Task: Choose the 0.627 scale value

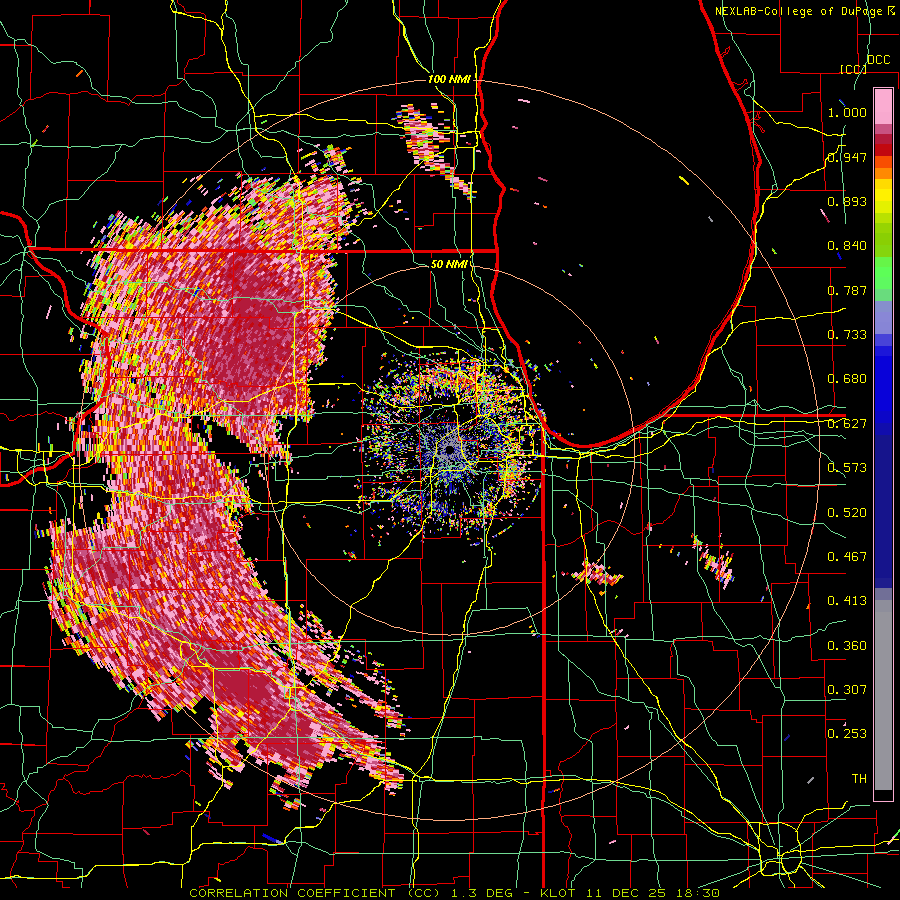Action: 847,424
